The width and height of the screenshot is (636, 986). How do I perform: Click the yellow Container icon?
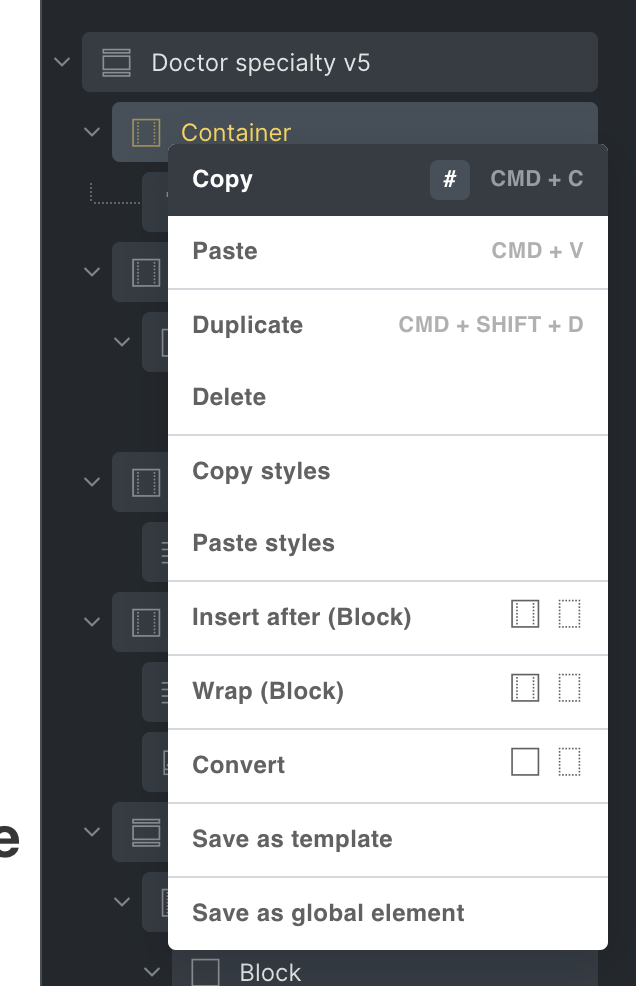(146, 133)
